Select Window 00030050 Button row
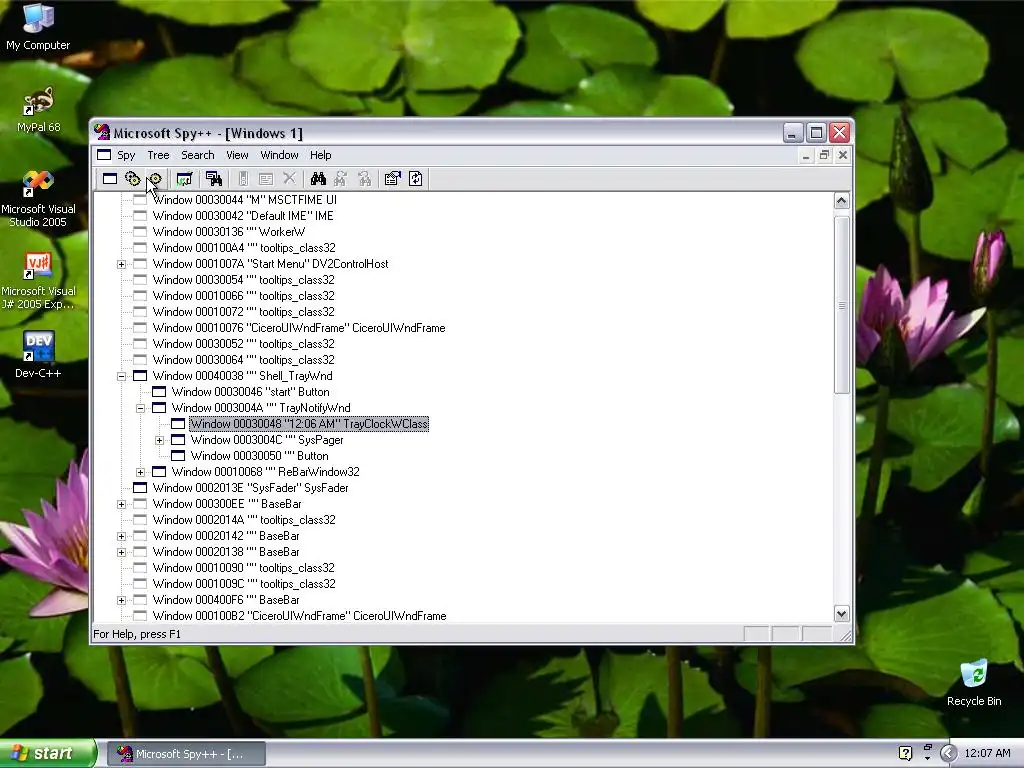Screen dimensions: 1024x768 [259, 456]
